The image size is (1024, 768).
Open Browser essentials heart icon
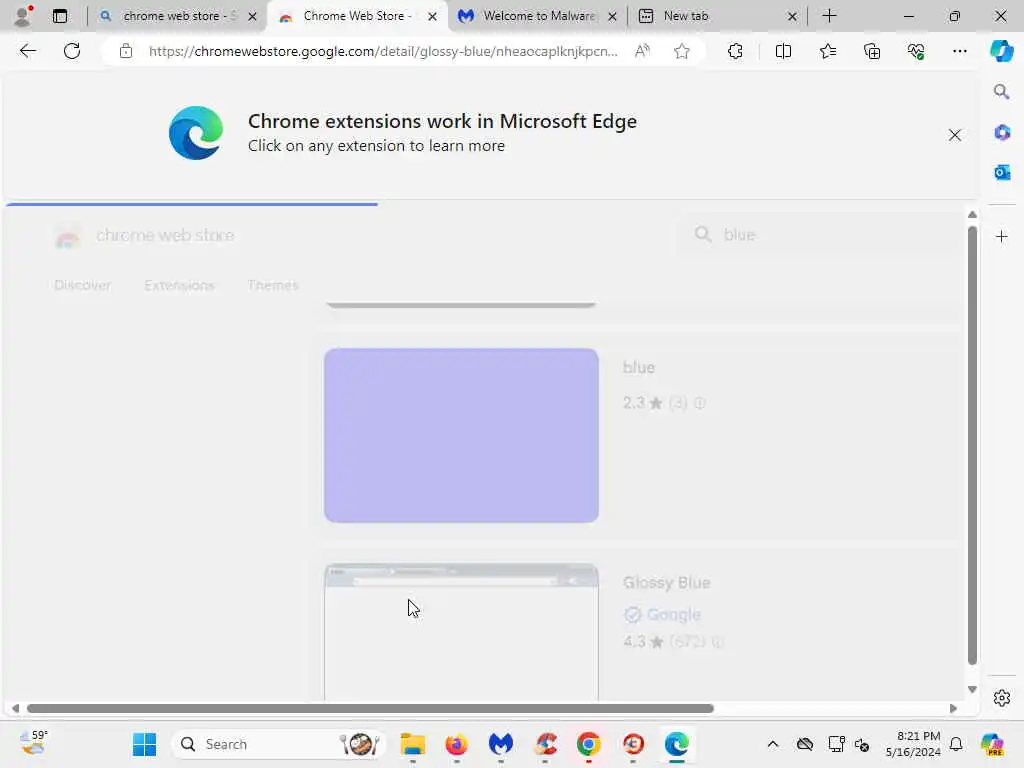coord(916,51)
